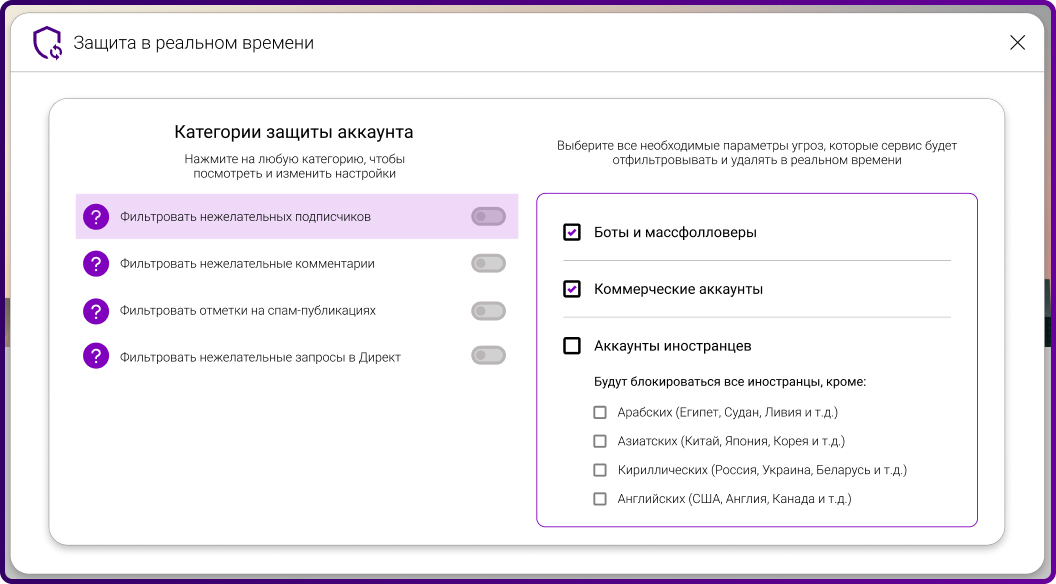Check the Аккаунты иностранцев checkbox
This screenshot has width=1056, height=584.
pos(572,346)
